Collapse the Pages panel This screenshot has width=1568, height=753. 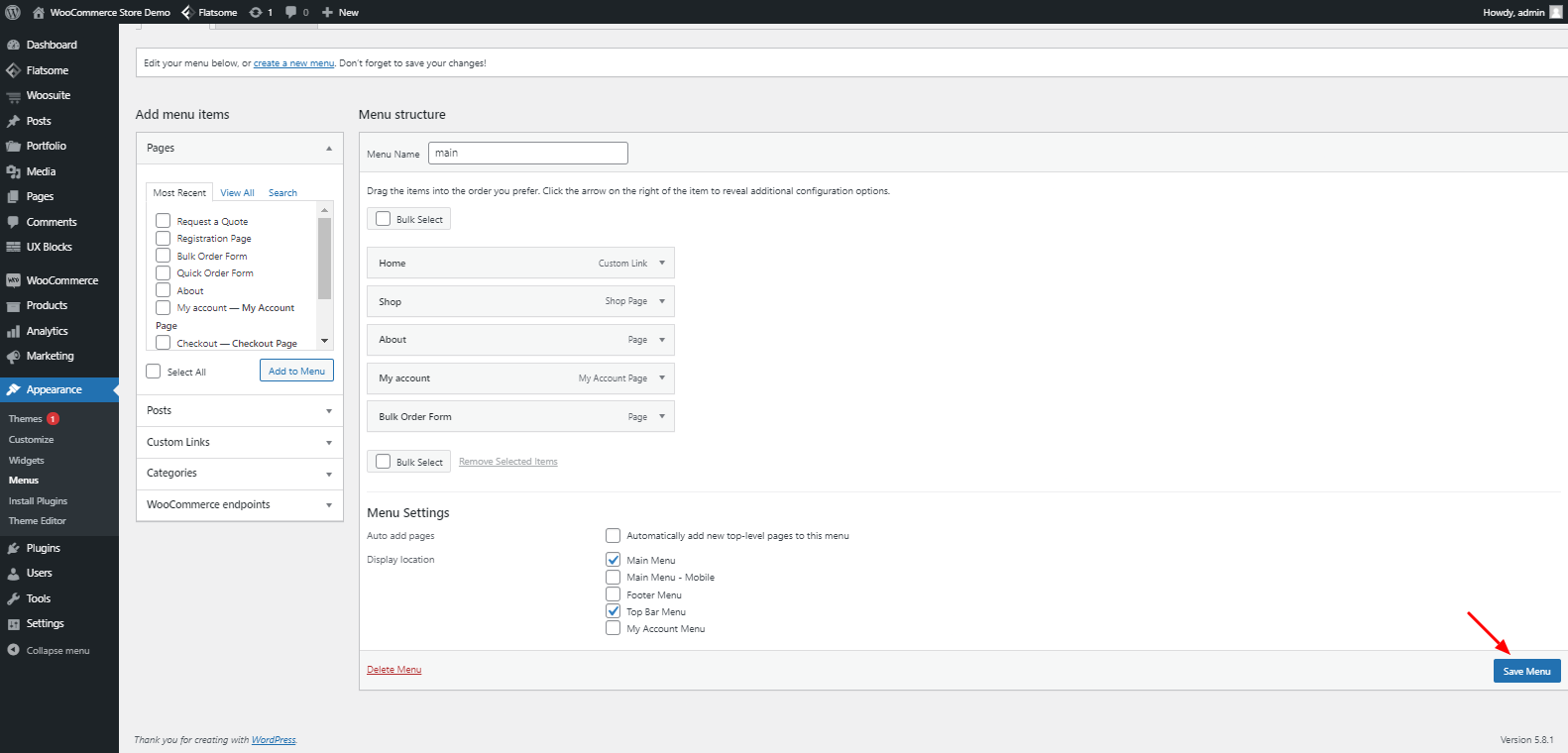click(x=329, y=148)
